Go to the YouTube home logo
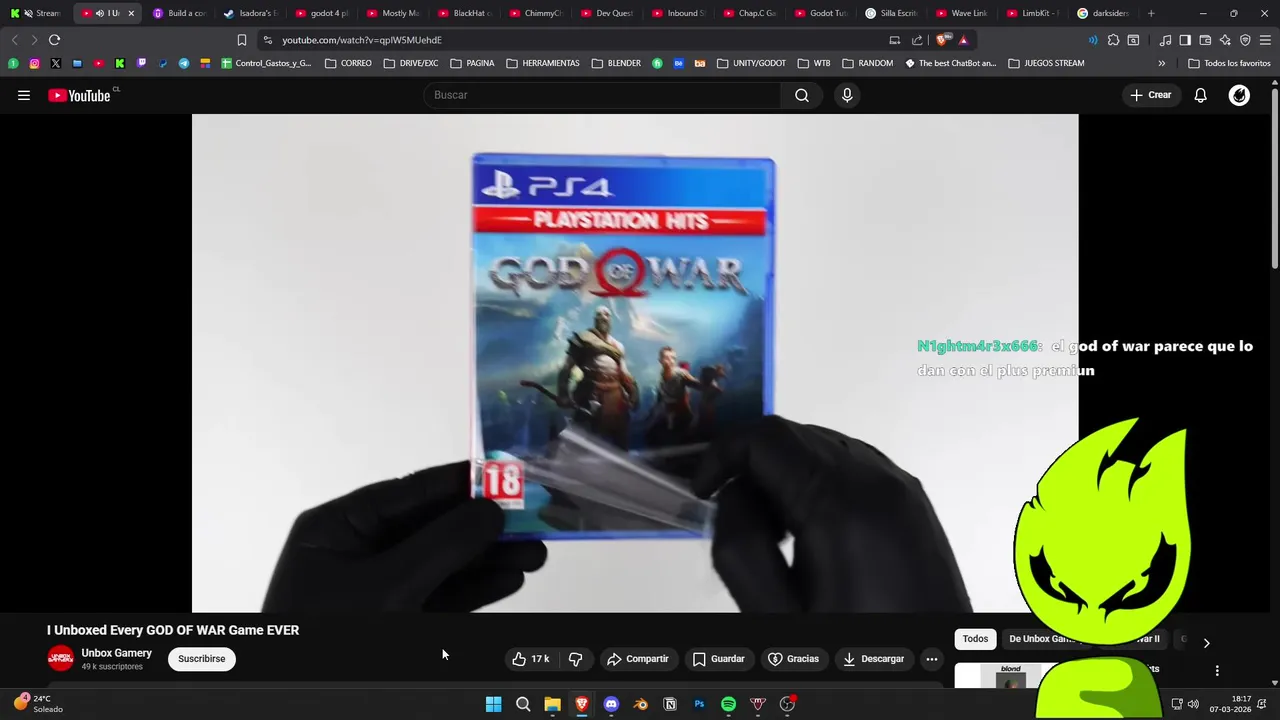Screen dimensions: 1280x720 [x=80, y=95]
